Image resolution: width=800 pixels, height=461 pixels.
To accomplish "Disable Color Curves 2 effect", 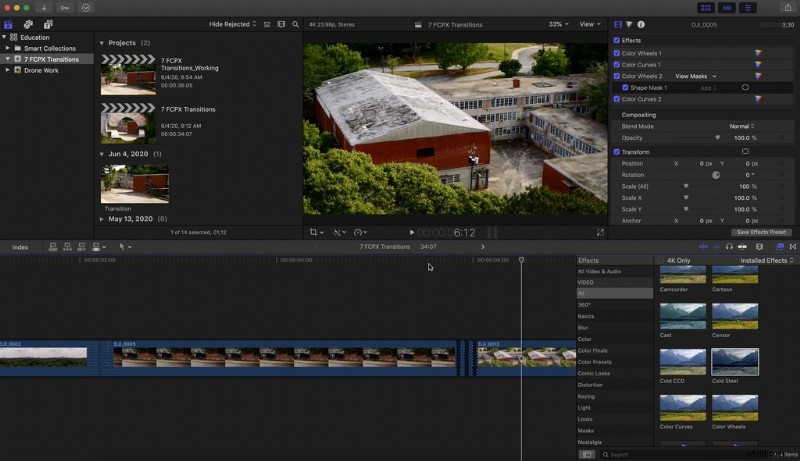I will click(617, 99).
